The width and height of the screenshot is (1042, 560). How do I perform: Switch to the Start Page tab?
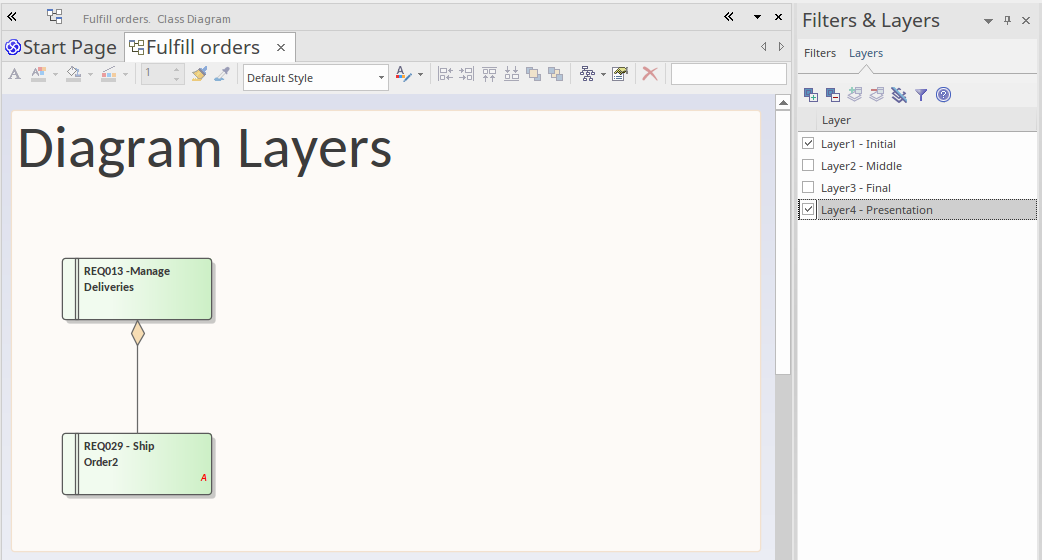click(62, 47)
